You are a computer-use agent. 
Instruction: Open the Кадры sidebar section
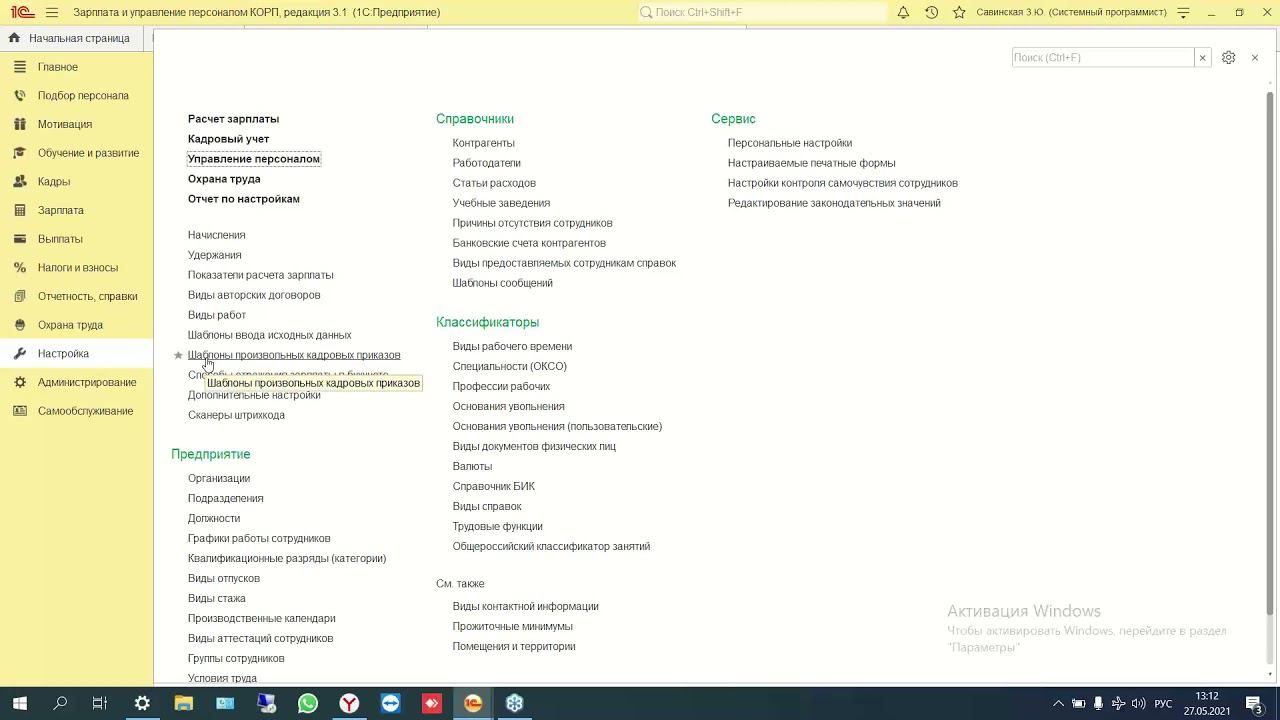(x=76, y=182)
